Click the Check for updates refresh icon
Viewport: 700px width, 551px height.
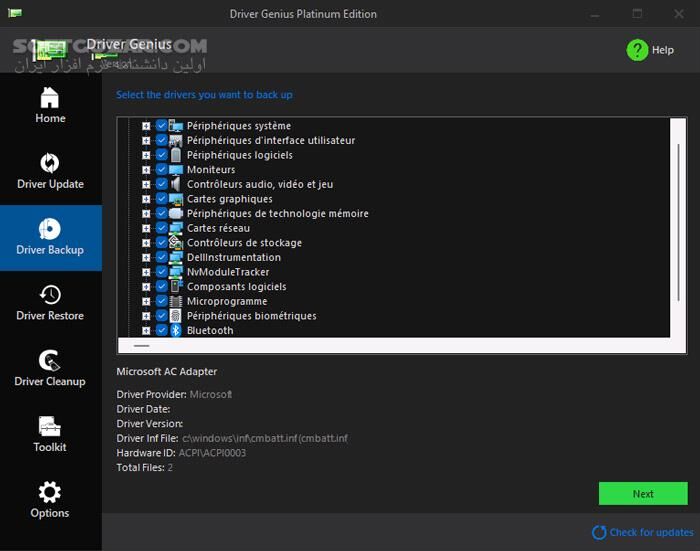(x=599, y=532)
